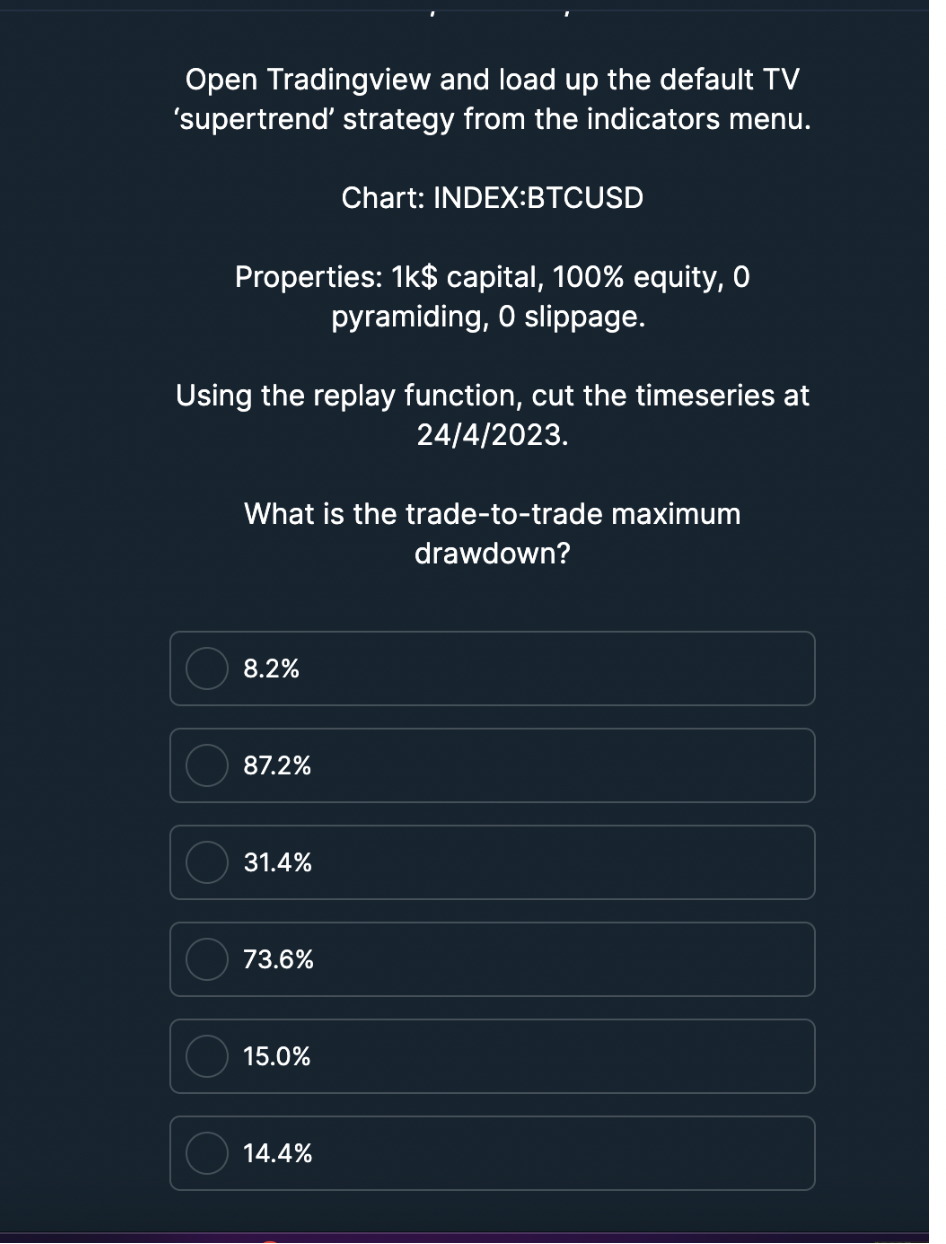Click the radio circle beside 73.6%
Viewport: 946px width, 1244px height.
(x=206, y=959)
